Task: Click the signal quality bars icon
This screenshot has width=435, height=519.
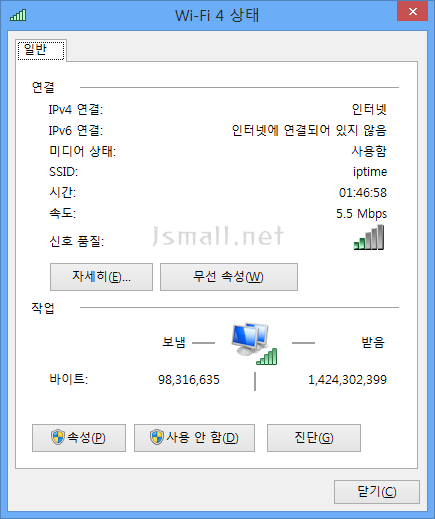Action: tap(369, 237)
